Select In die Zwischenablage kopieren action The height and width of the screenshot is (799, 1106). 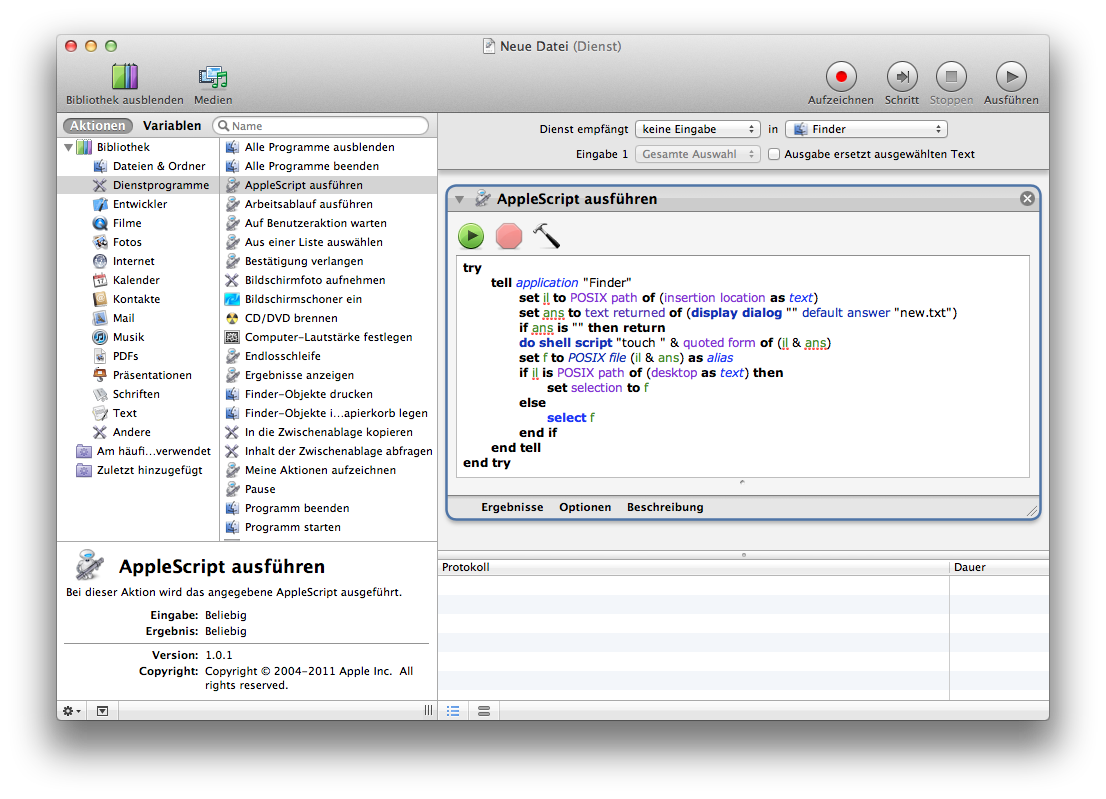329,433
